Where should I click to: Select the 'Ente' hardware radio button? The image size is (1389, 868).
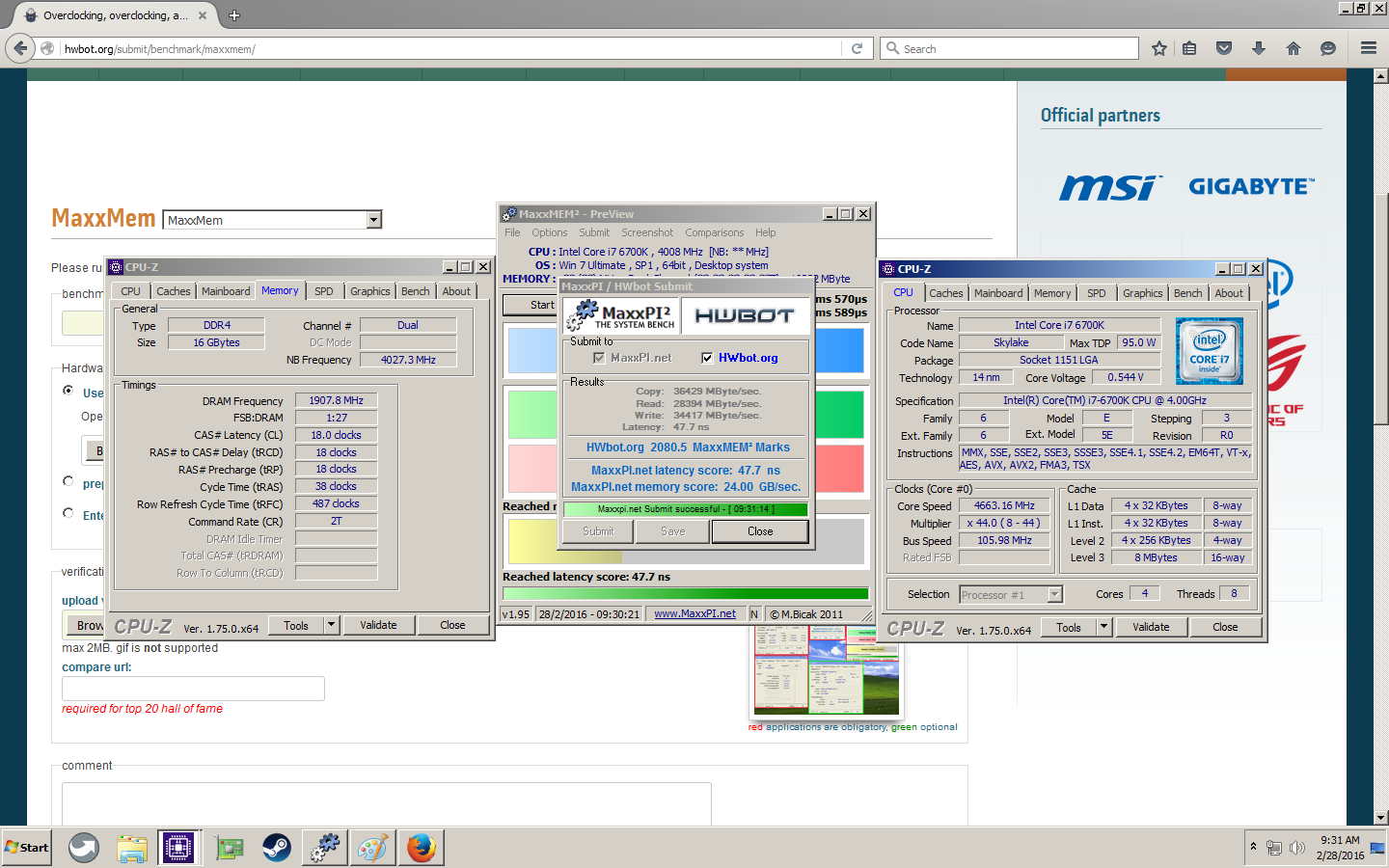coord(68,513)
